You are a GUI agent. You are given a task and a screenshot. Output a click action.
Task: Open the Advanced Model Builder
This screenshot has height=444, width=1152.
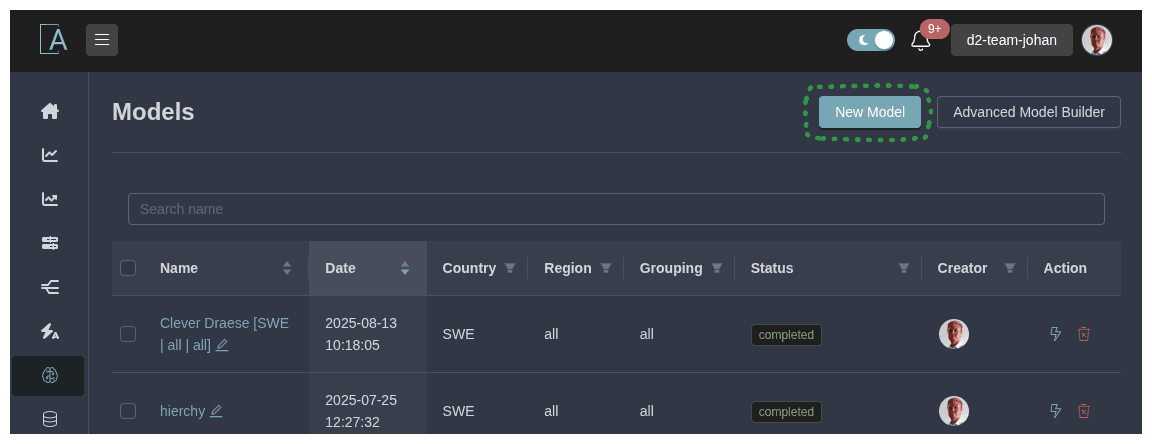pyautogui.click(x=1028, y=112)
